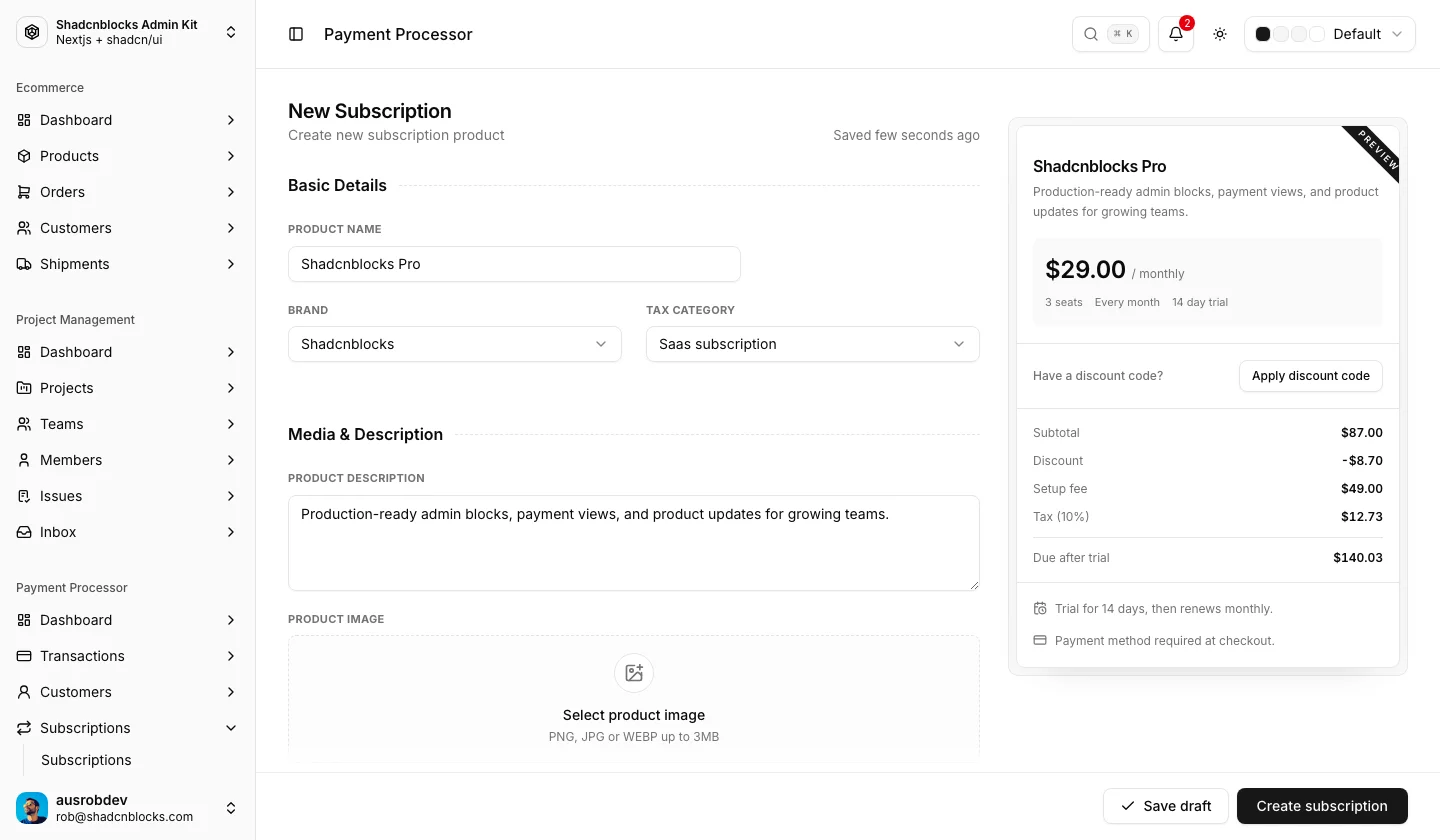Image resolution: width=1440 pixels, height=840 pixels.
Task: Click the ⌘K shortcut badge
Action: coord(1123,34)
